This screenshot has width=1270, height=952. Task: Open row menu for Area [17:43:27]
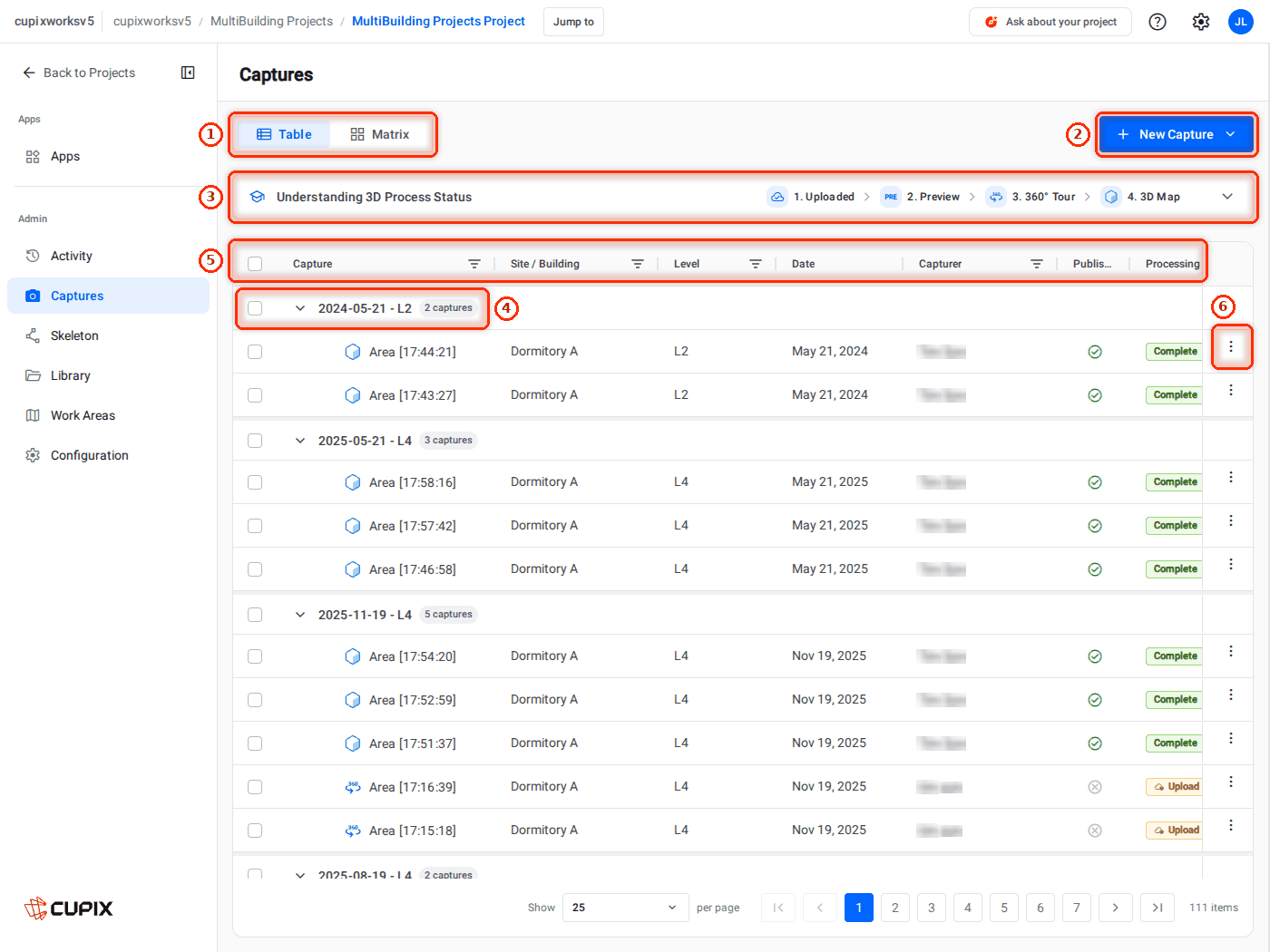point(1231,390)
